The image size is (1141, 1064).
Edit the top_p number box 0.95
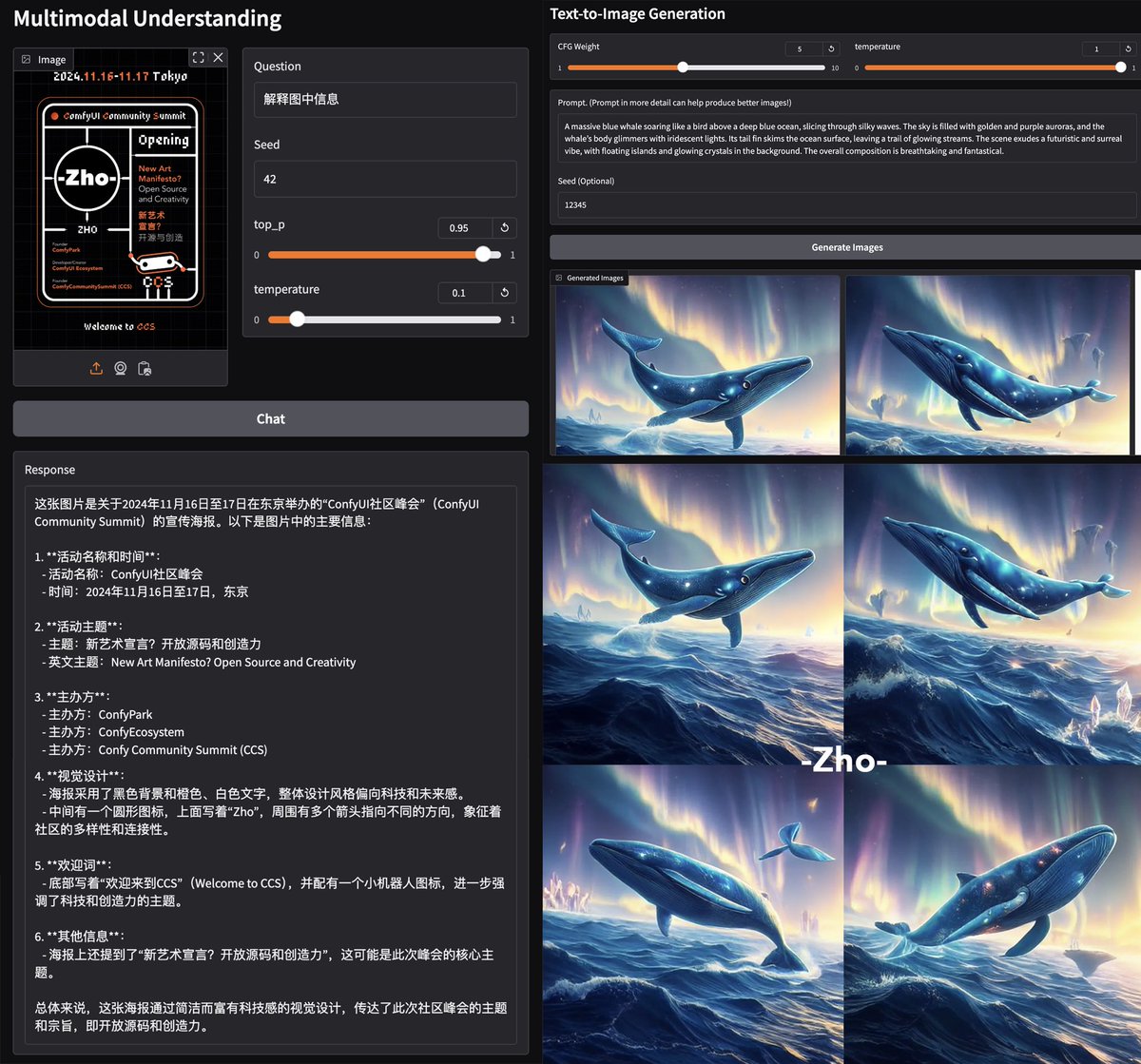(x=465, y=228)
